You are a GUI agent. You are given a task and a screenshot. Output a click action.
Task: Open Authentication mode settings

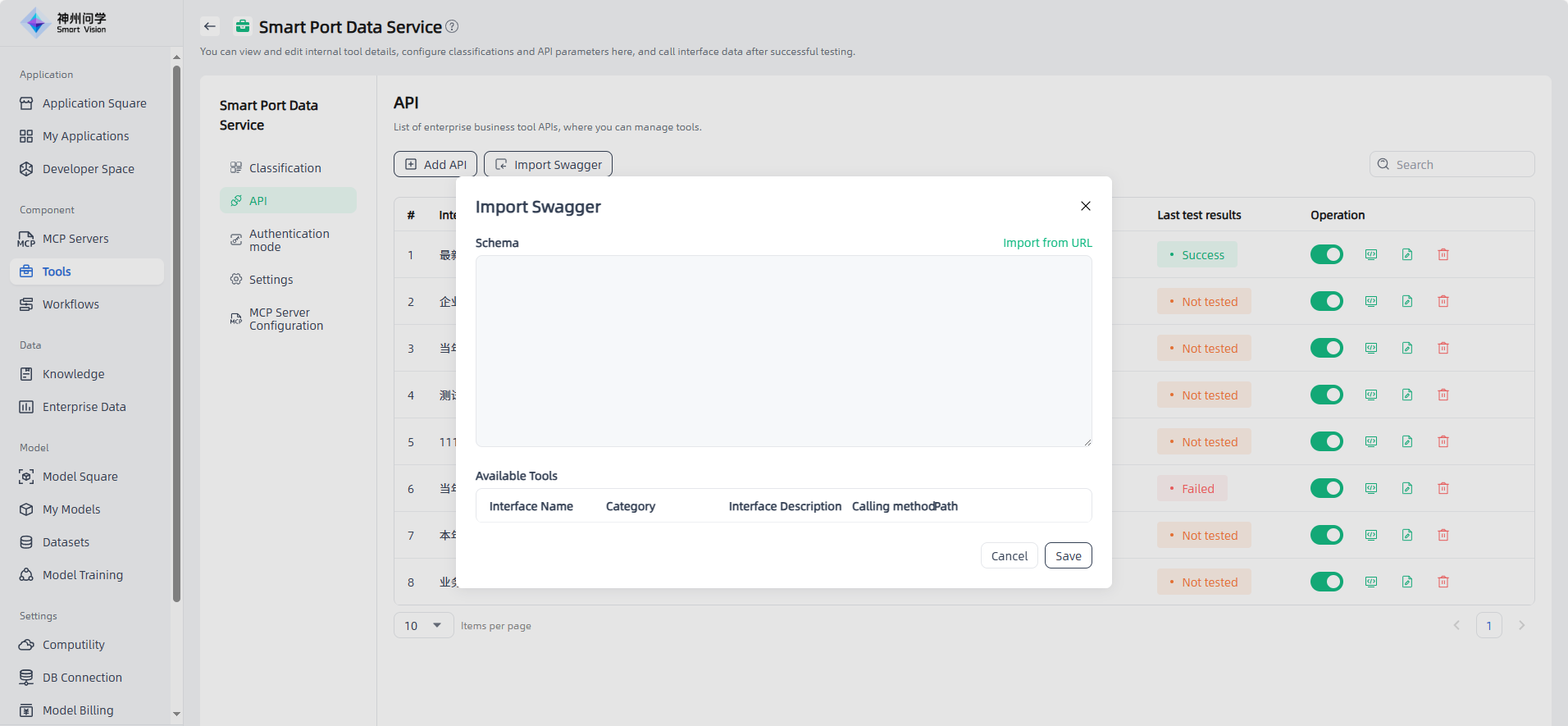pyautogui.click(x=289, y=240)
